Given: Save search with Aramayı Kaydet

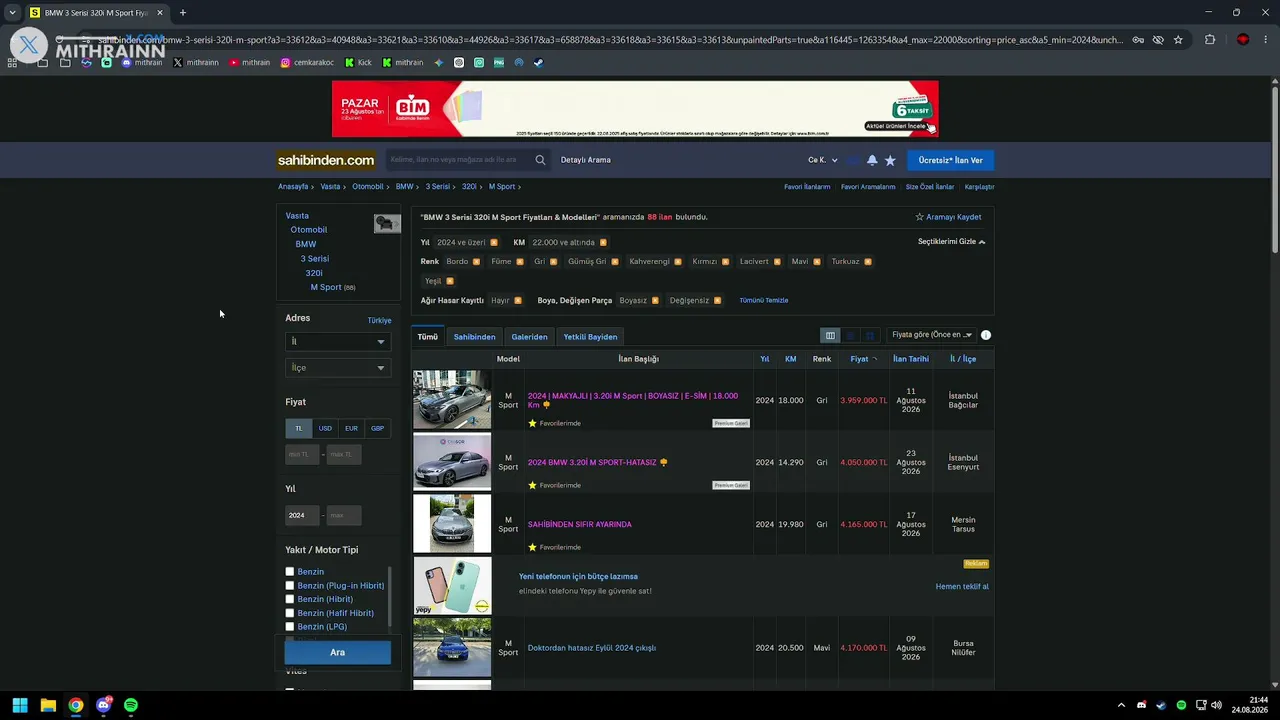Looking at the screenshot, I should (948, 217).
